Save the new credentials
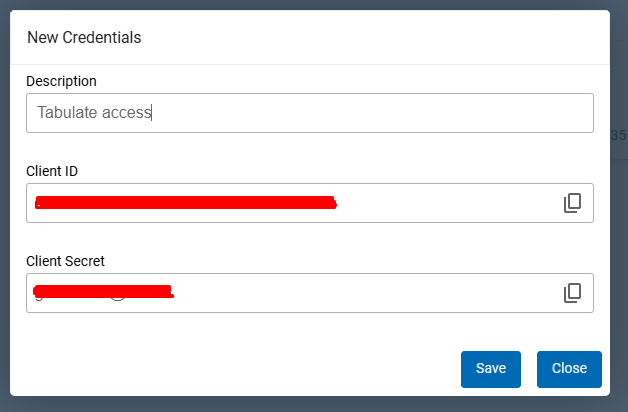 [x=490, y=368]
